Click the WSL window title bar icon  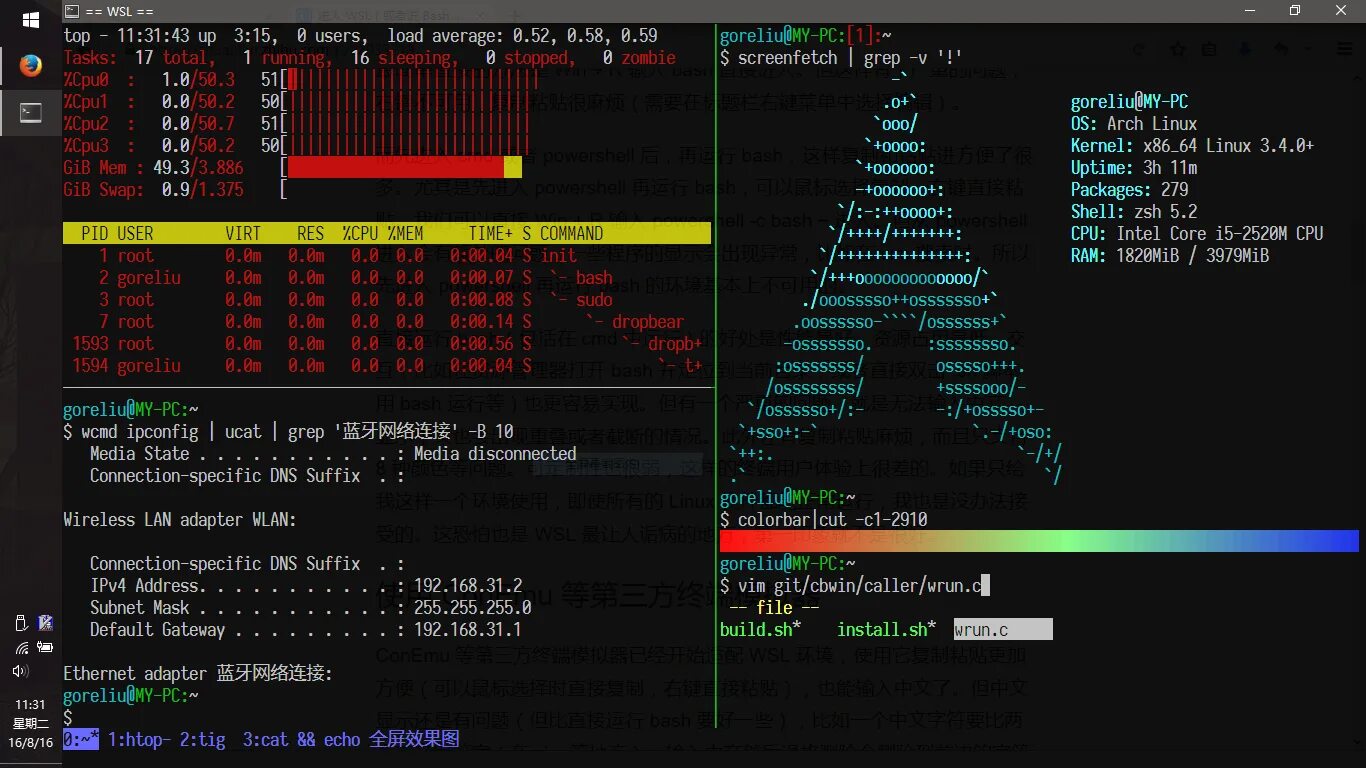tap(72, 11)
